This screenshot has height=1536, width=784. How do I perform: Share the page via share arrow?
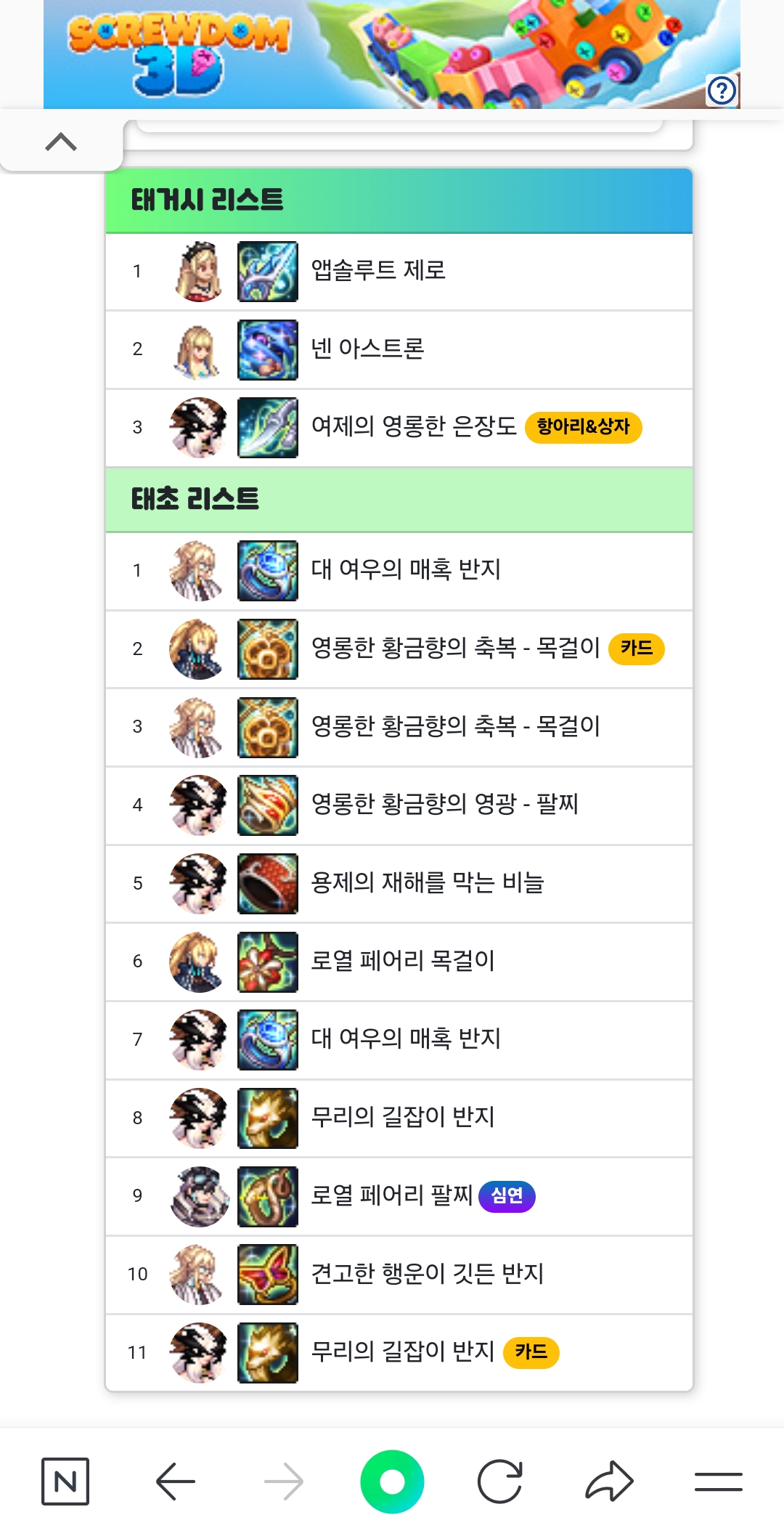pos(610,1481)
